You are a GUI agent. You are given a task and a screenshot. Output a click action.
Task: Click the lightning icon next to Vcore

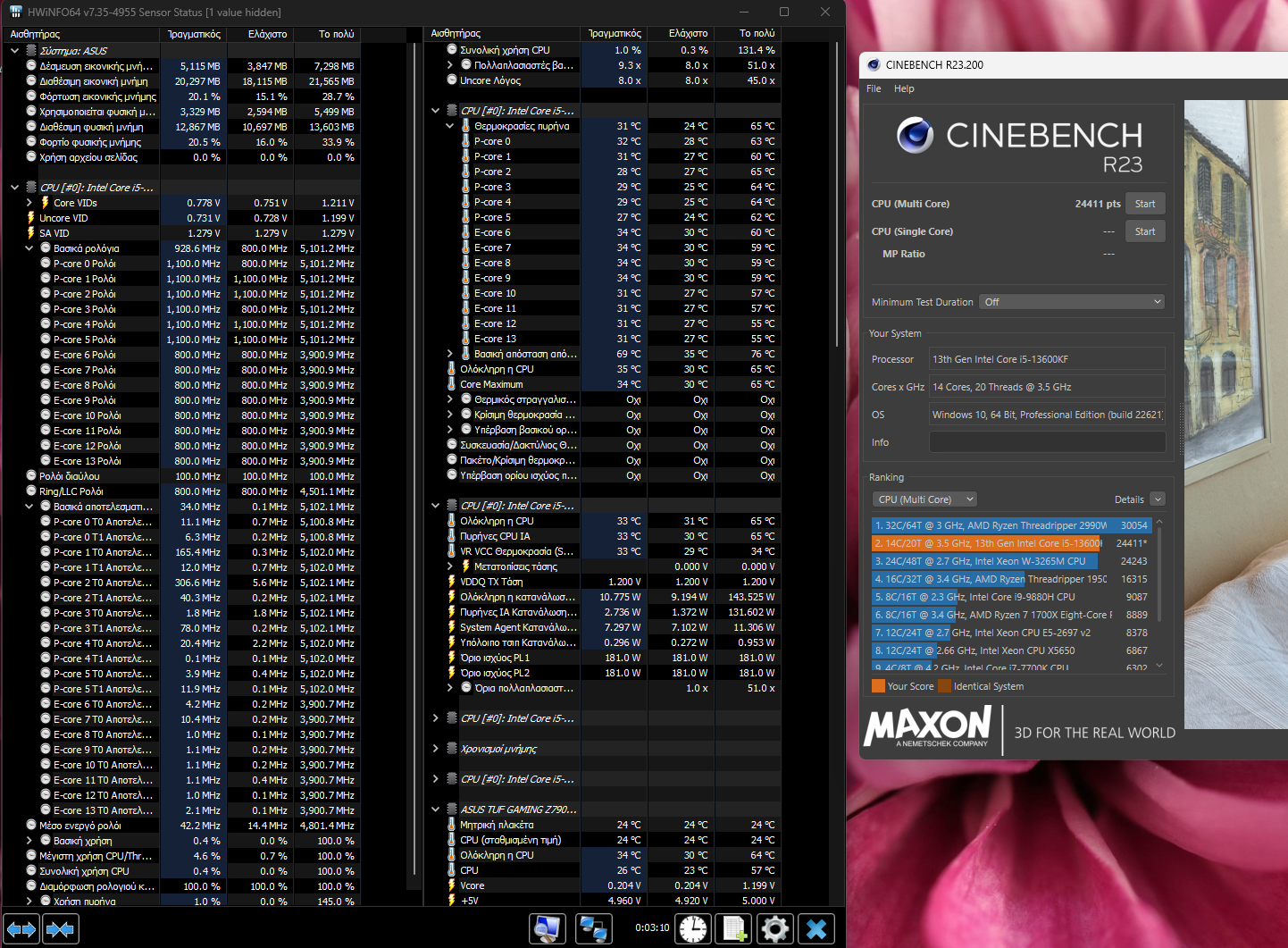[451, 885]
